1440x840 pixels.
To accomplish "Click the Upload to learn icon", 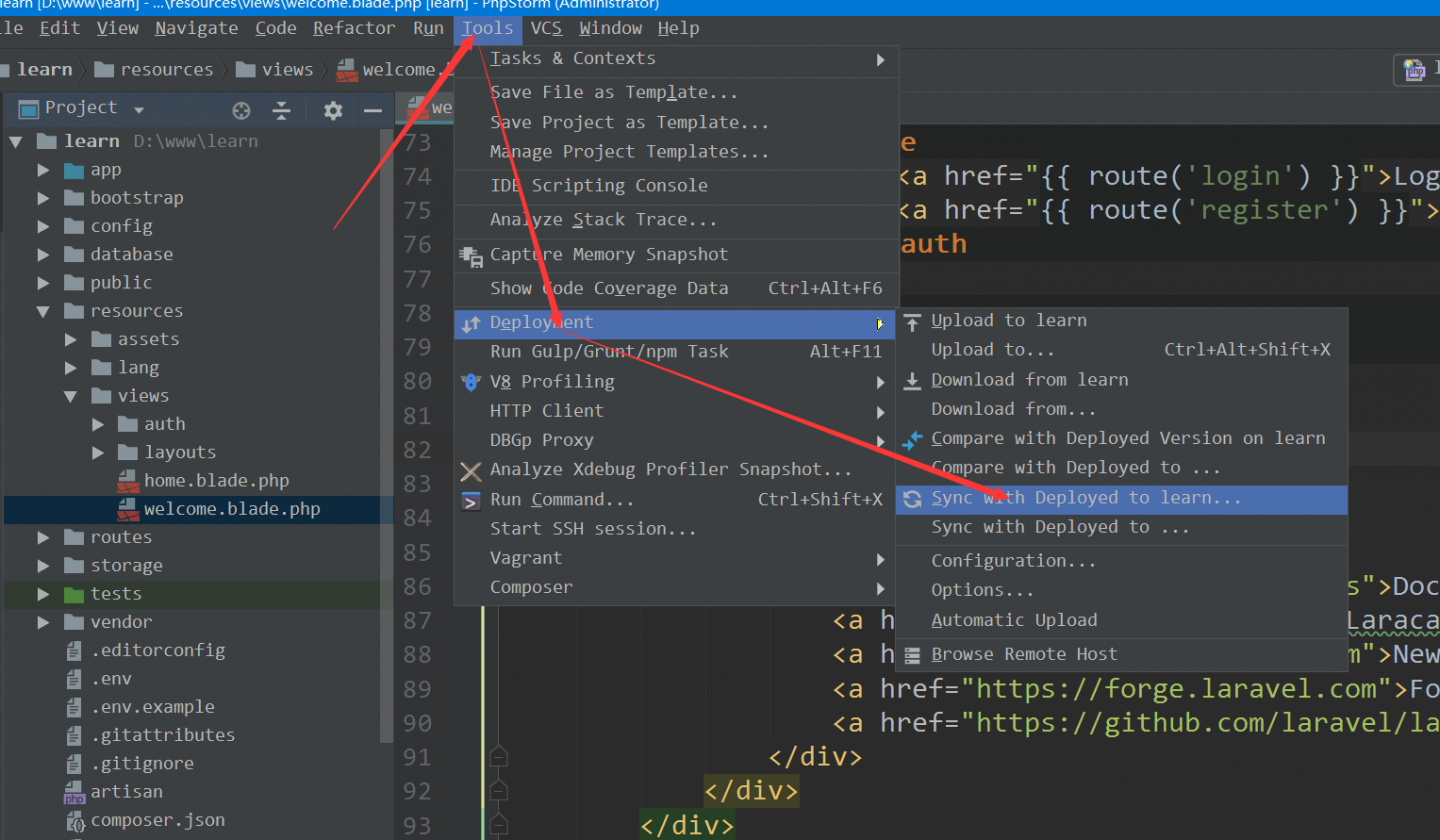I will [x=912, y=321].
